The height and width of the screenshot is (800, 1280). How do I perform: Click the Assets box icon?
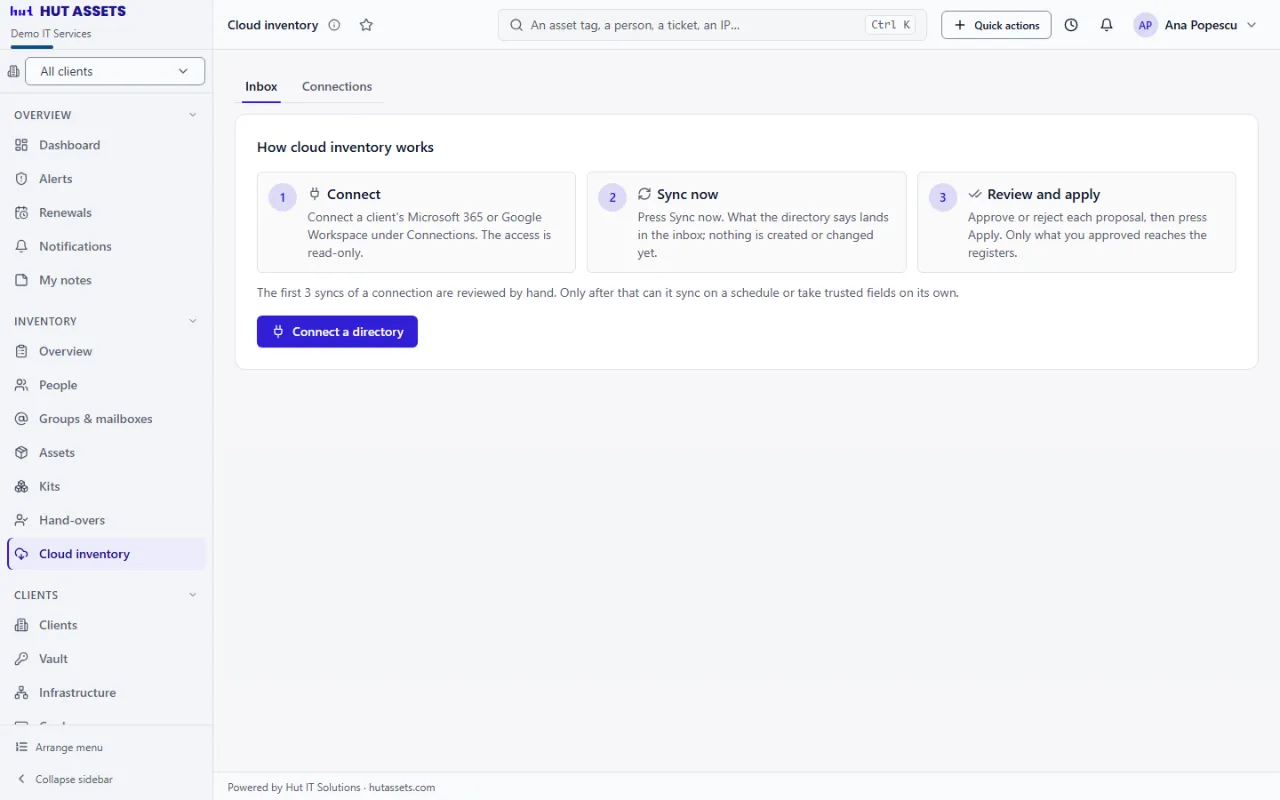tap(21, 453)
